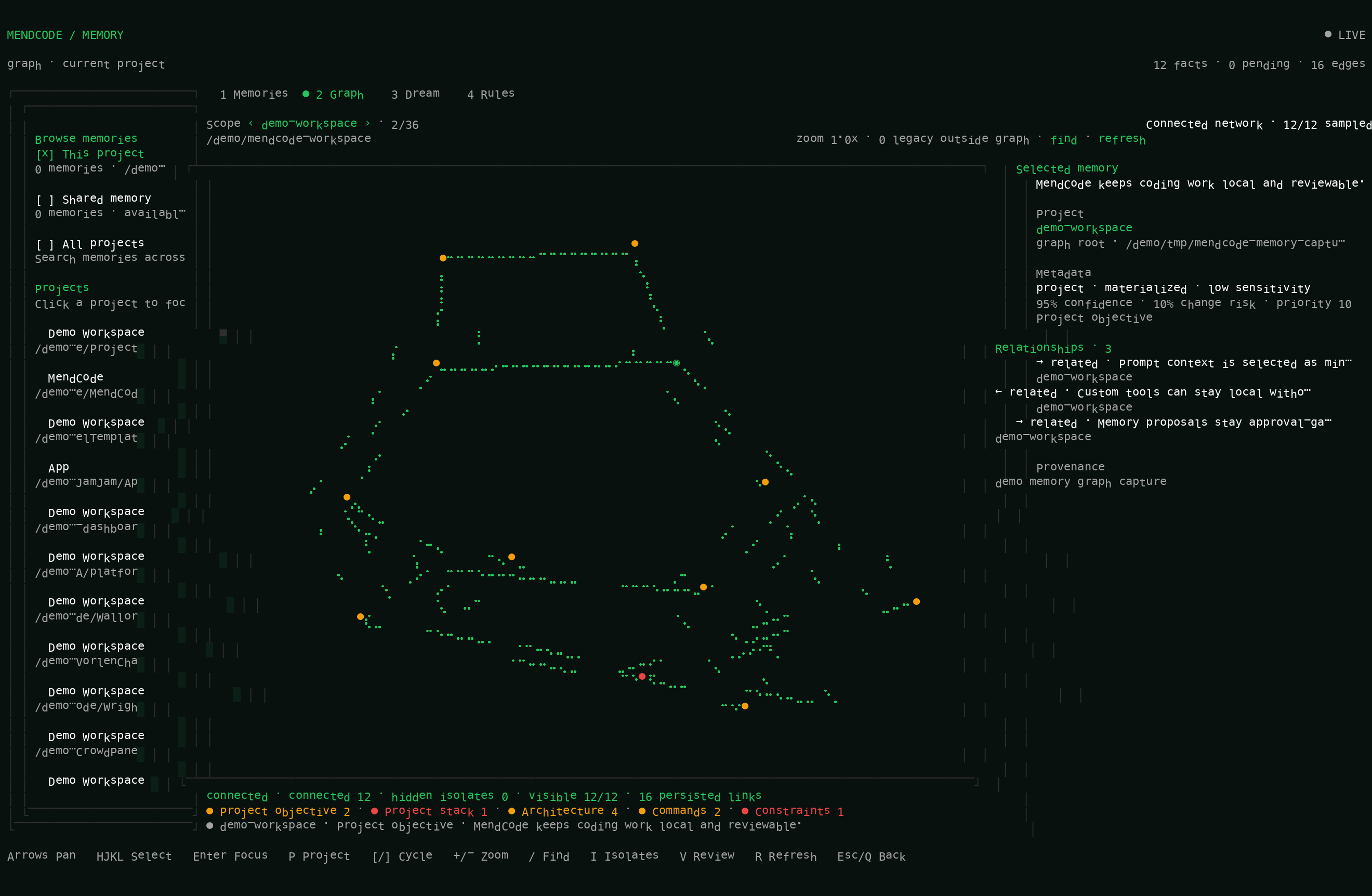Select project with path /demo…ode/Wrigh
Image resolution: width=1372 pixels, height=896 pixels.
[x=86, y=706]
